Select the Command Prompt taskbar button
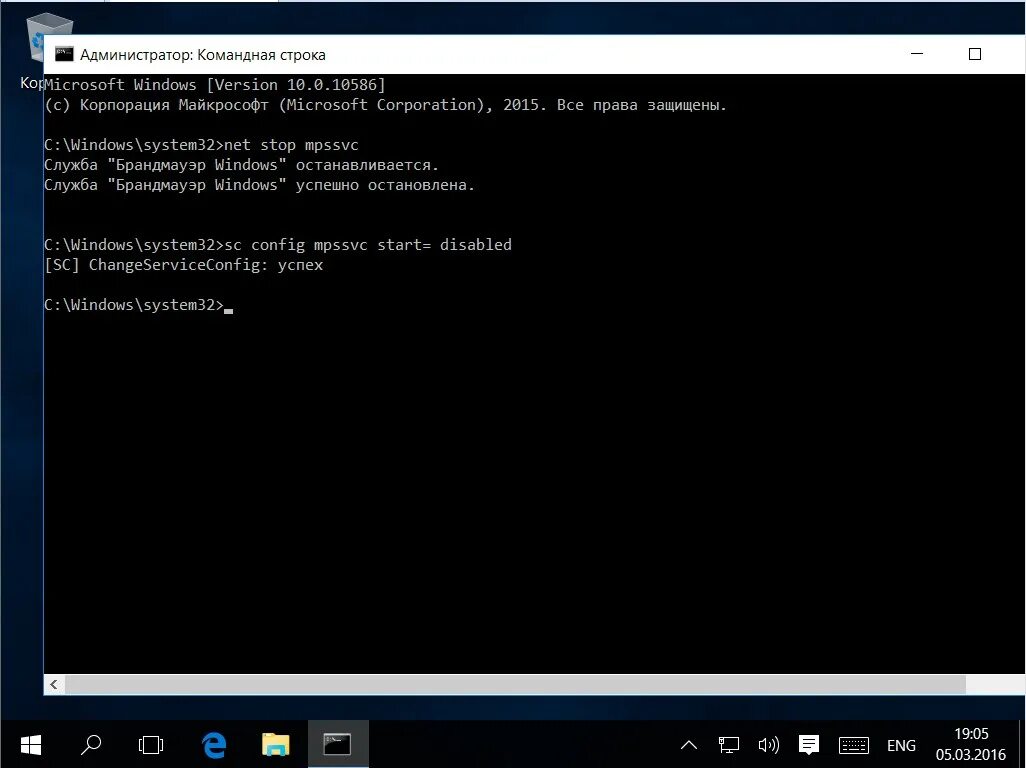The image size is (1026, 768). click(338, 744)
